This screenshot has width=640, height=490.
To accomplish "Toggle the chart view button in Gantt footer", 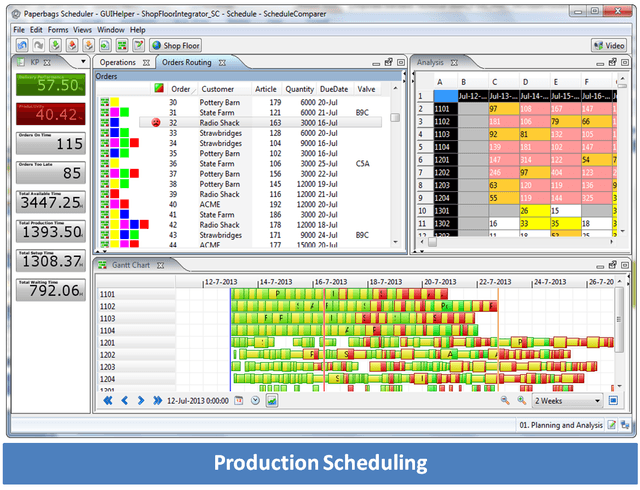I will 272,401.
